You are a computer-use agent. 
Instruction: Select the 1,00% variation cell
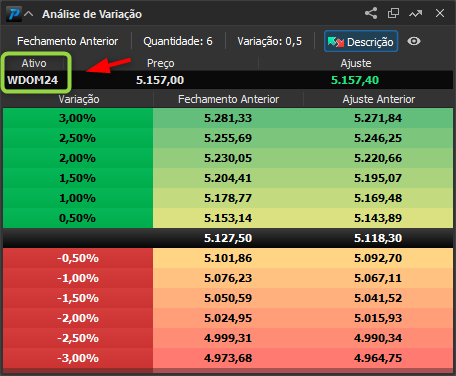78,198
